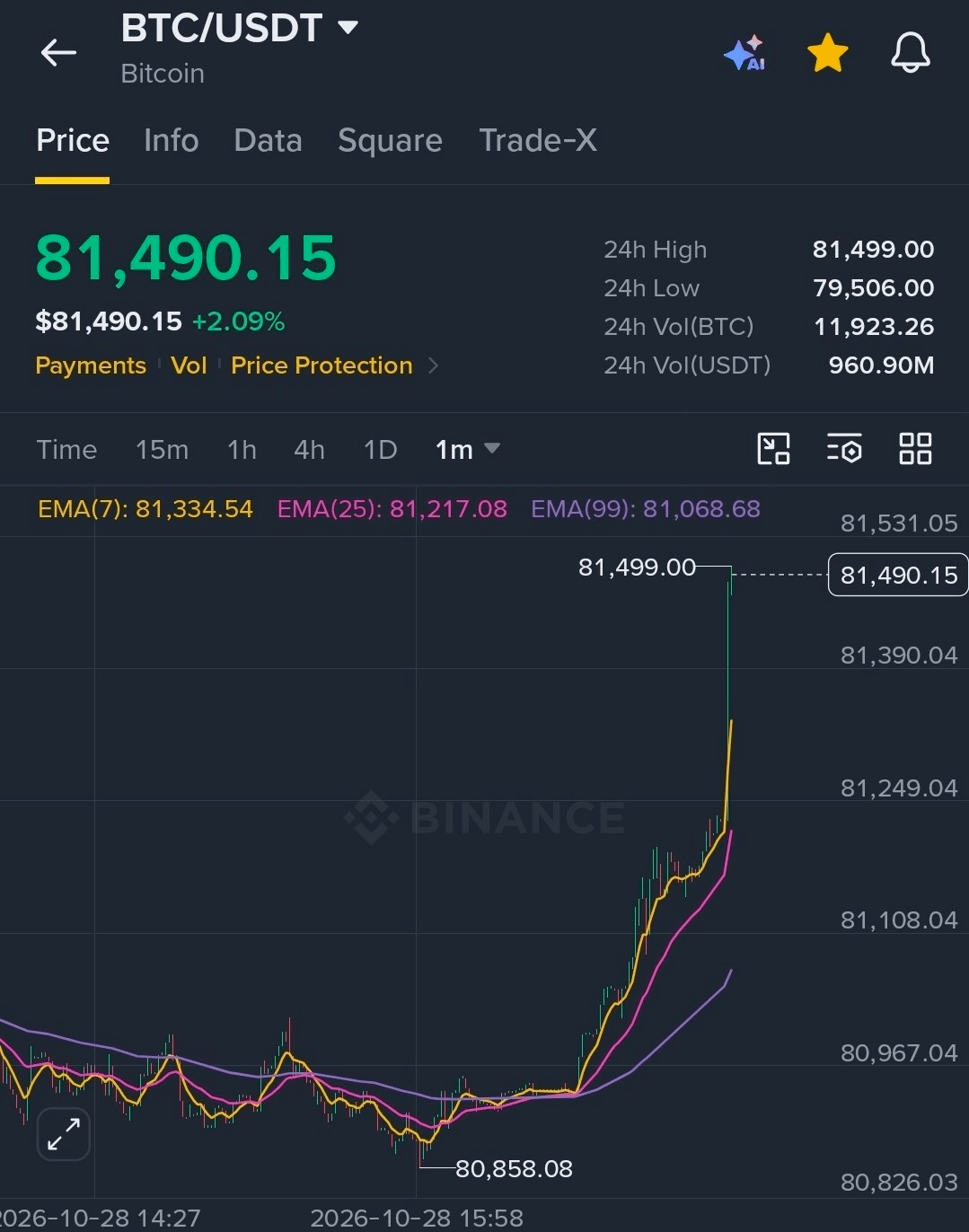Open the chart layout grid icon

[x=915, y=449]
